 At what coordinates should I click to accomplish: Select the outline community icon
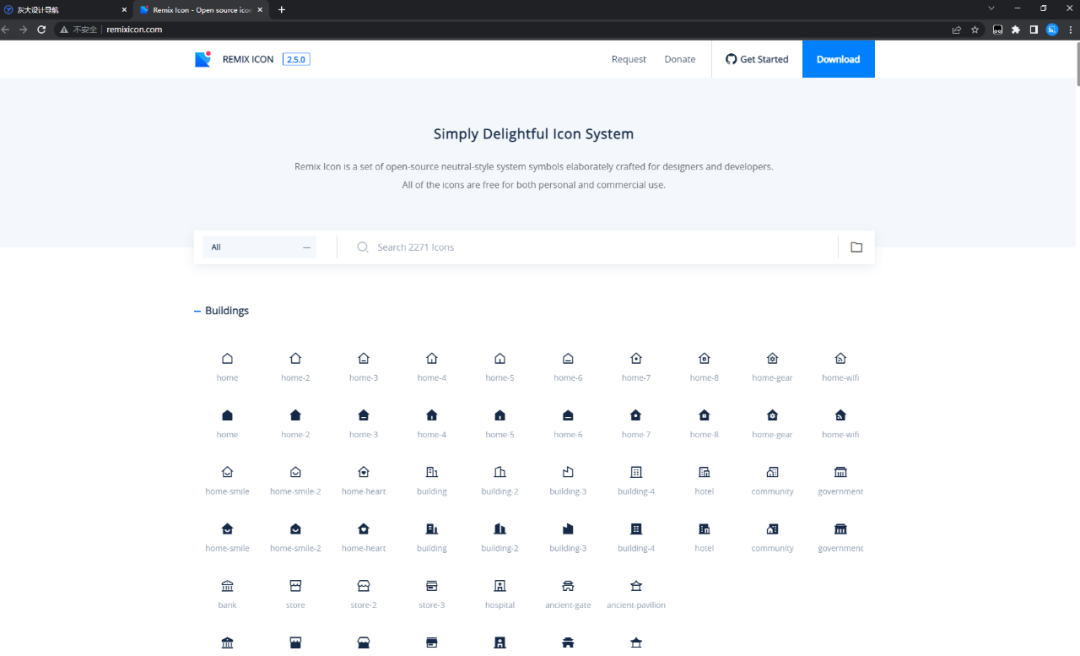772,472
